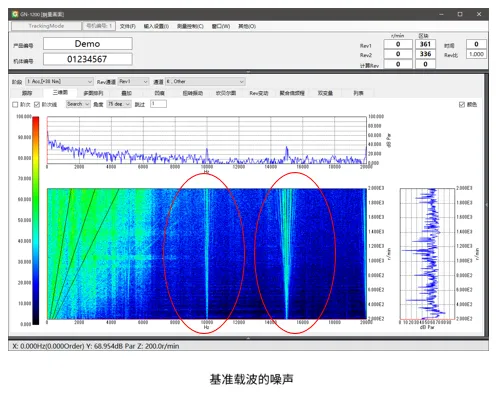The image size is (501, 393).
Task: Switch to the 多图排列 tab
Action: (93, 93)
